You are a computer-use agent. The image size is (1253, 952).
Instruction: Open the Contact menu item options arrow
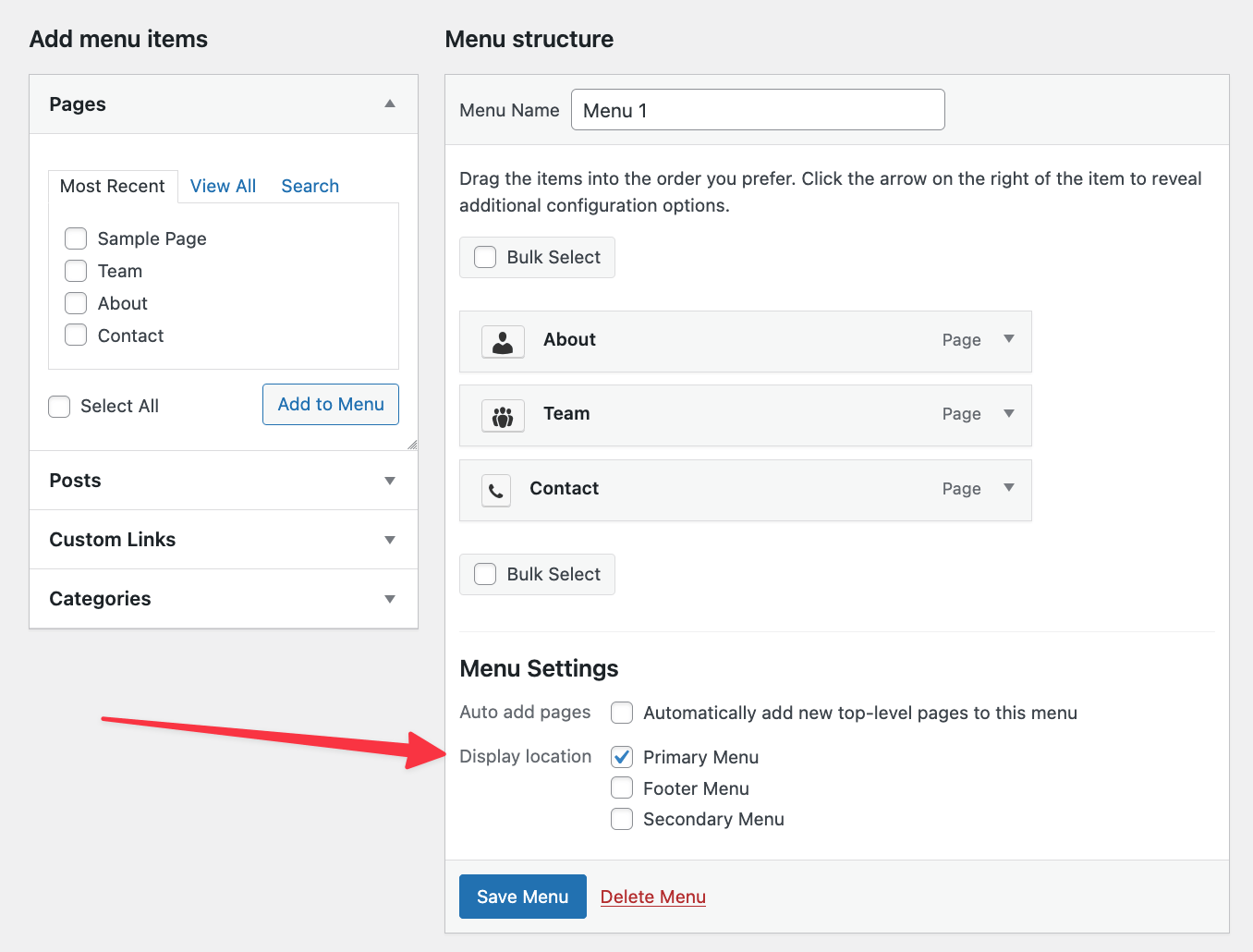pos(1009,488)
